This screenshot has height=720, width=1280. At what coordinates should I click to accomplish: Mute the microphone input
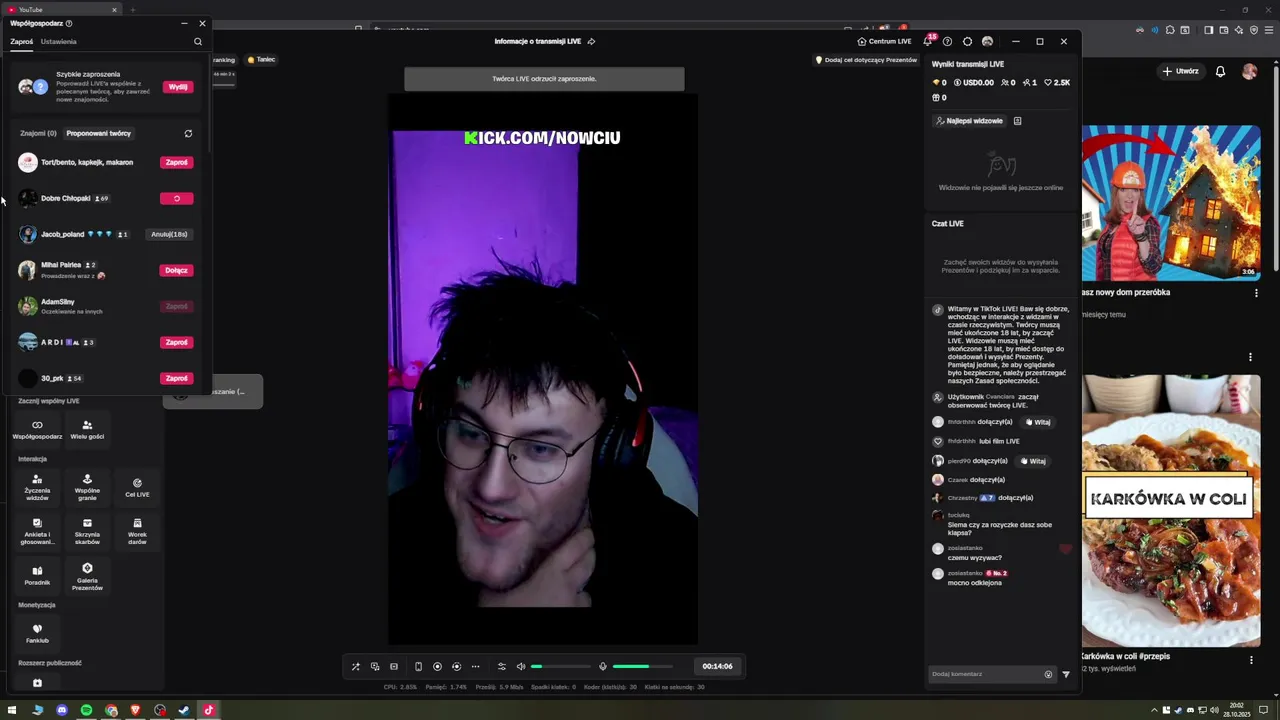pyautogui.click(x=602, y=666)
